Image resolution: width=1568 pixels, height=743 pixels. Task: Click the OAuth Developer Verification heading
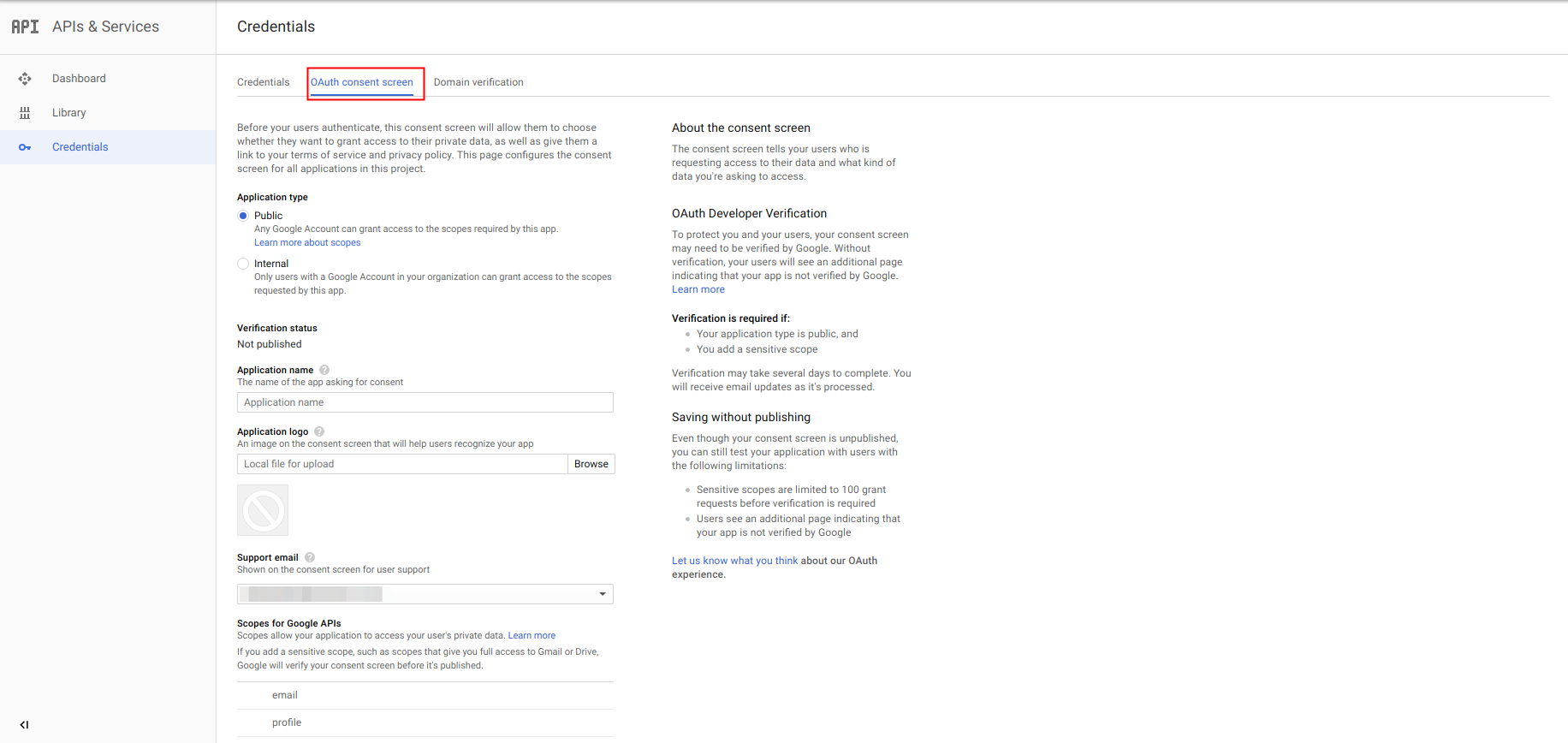tap(750, 213)
